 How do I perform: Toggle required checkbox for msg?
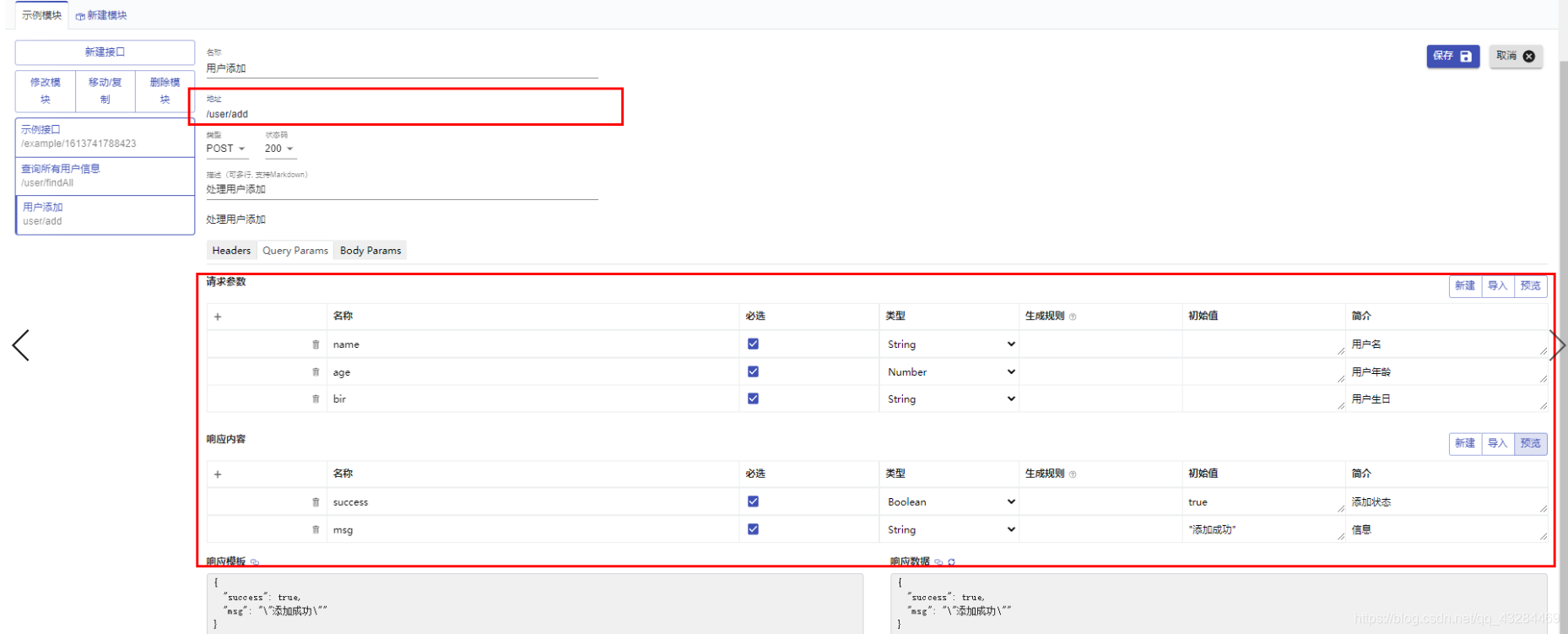pos(753,529)
